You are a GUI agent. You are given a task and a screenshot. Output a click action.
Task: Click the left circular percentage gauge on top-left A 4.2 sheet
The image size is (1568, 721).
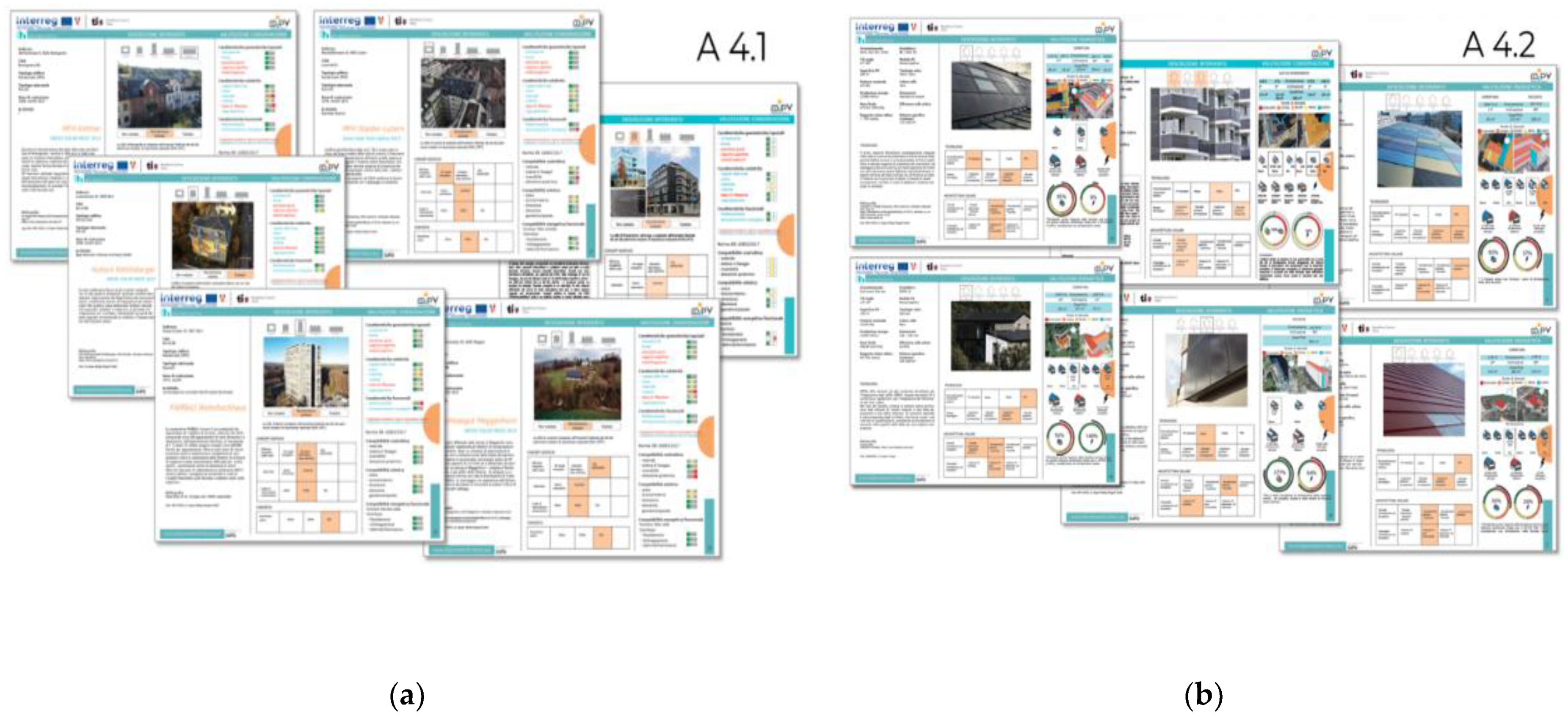pyautogui.click(x=1062, y=199)
